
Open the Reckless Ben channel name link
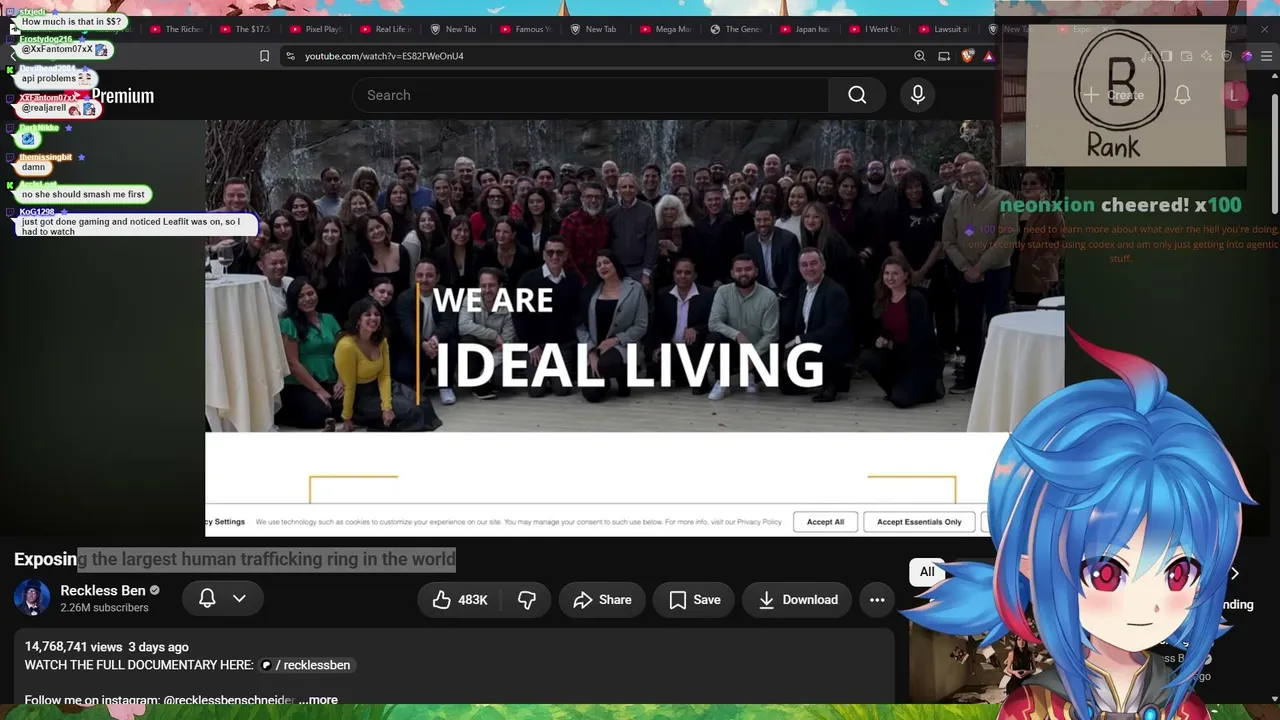pos(103,590)
